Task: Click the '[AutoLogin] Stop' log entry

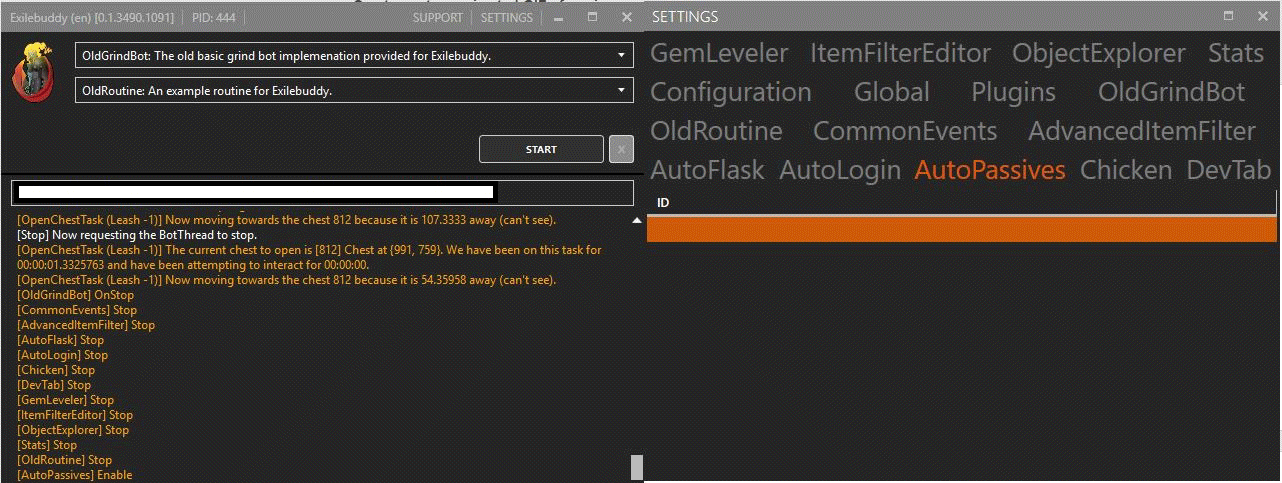Action: click(63, 355)
